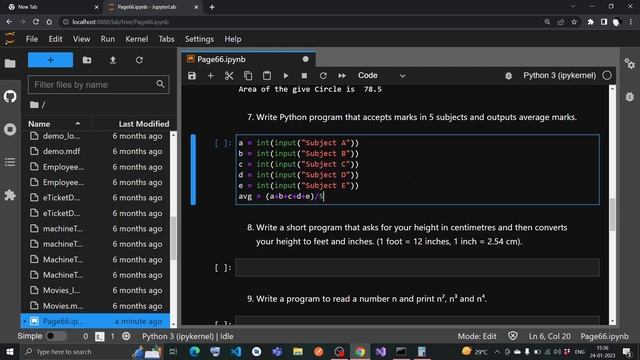Open Visual Studio Code from the taskbar
Viewport: 640px width, 360px height.
pos(236,351)
